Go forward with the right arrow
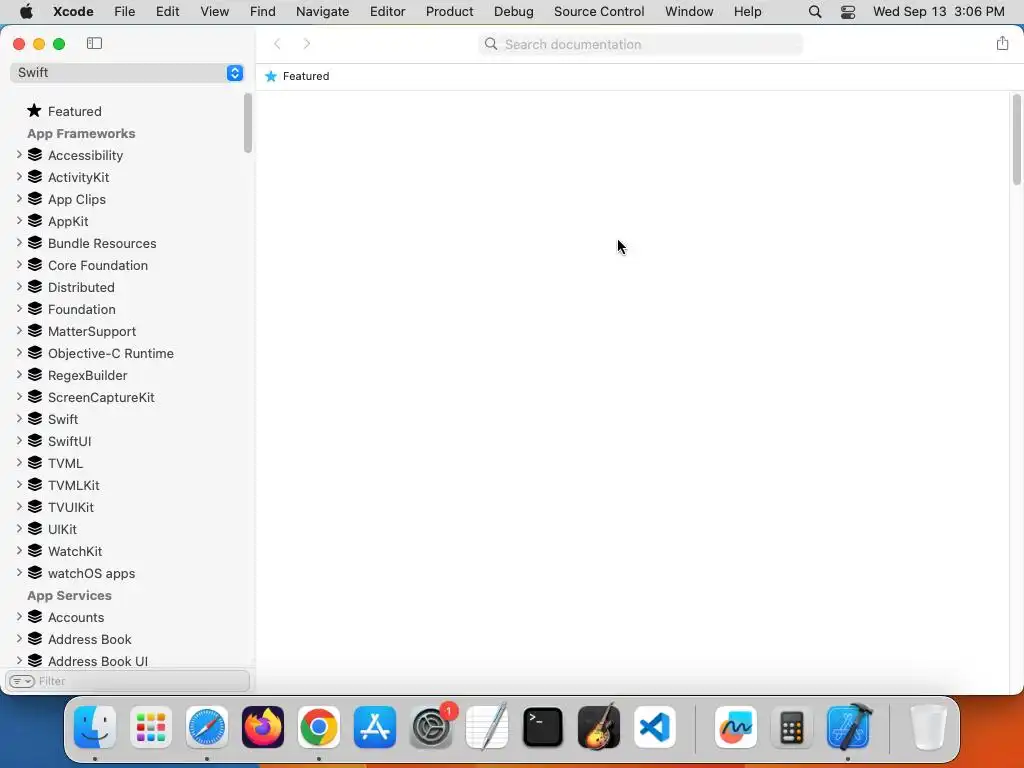 (307, 44)
